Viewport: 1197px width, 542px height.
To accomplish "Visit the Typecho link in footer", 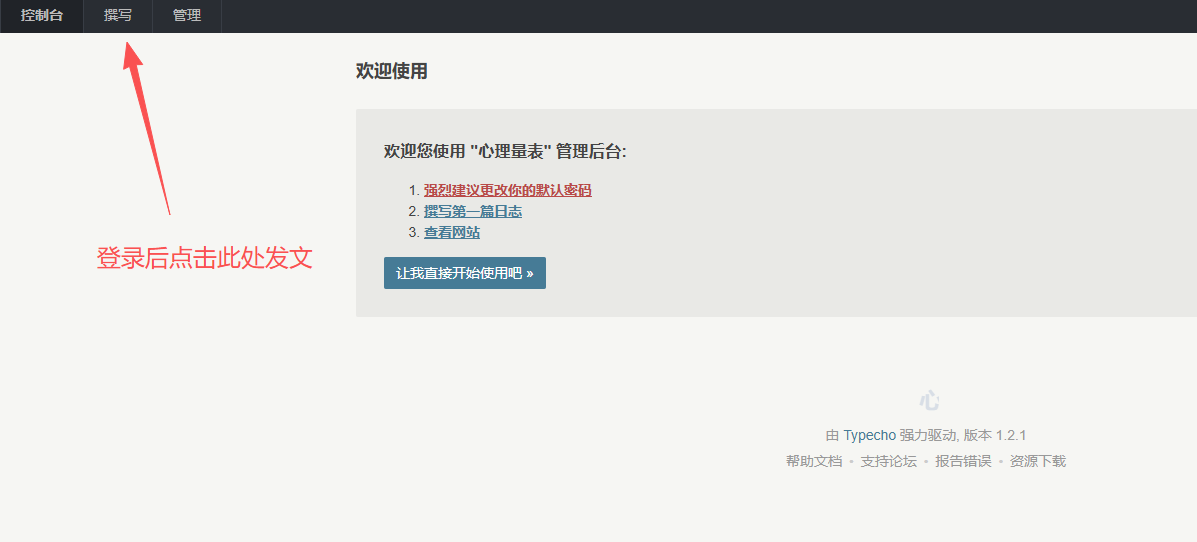I will (x=869, y=435).
